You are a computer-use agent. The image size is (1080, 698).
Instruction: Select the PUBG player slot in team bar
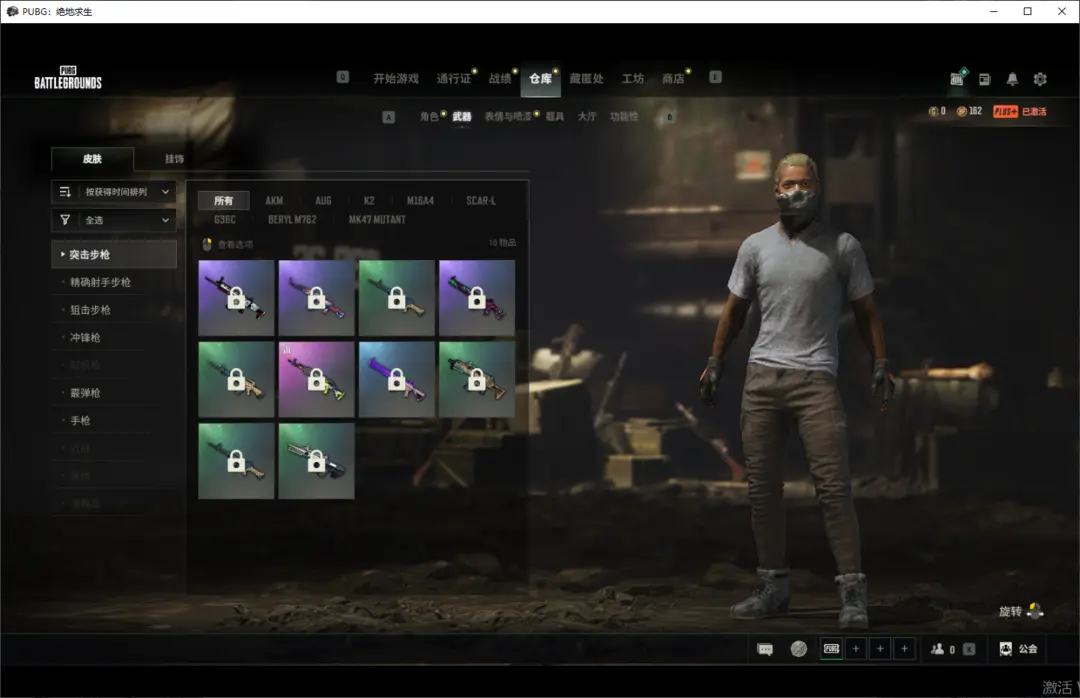(832, 648)
